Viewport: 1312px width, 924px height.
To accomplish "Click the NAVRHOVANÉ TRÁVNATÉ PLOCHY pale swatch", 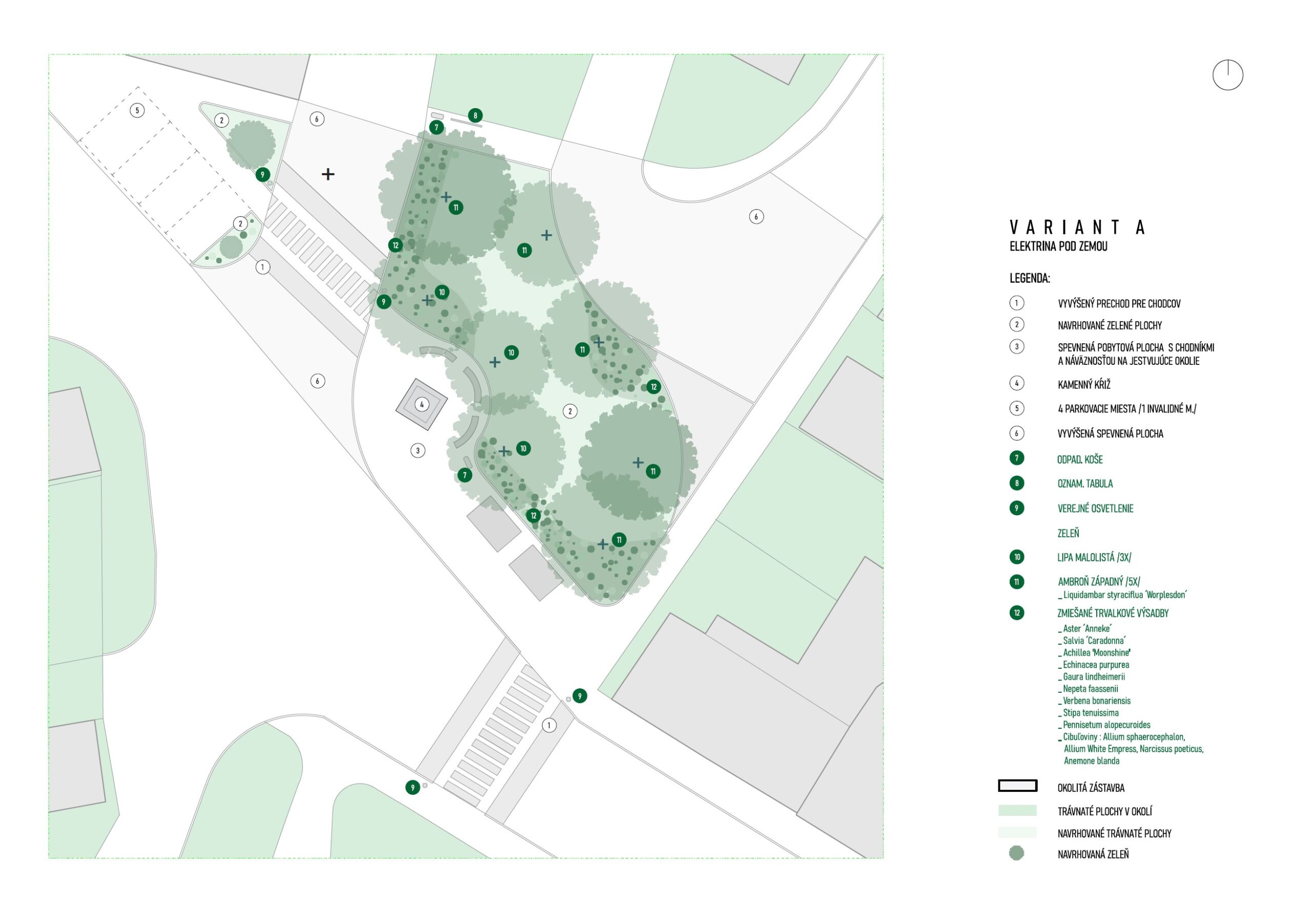I will pyautogui.click(x=1018, y=832).
